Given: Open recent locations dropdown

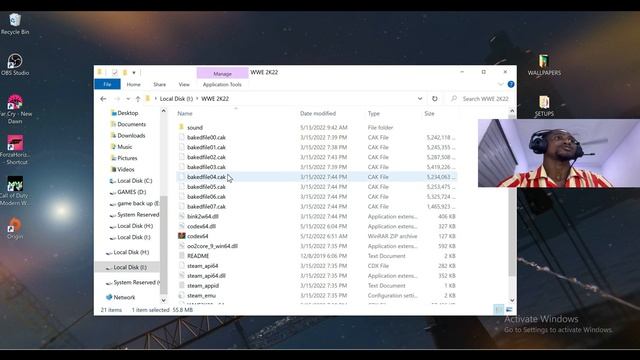Looking at the screenshot, I should click(128, 99).
